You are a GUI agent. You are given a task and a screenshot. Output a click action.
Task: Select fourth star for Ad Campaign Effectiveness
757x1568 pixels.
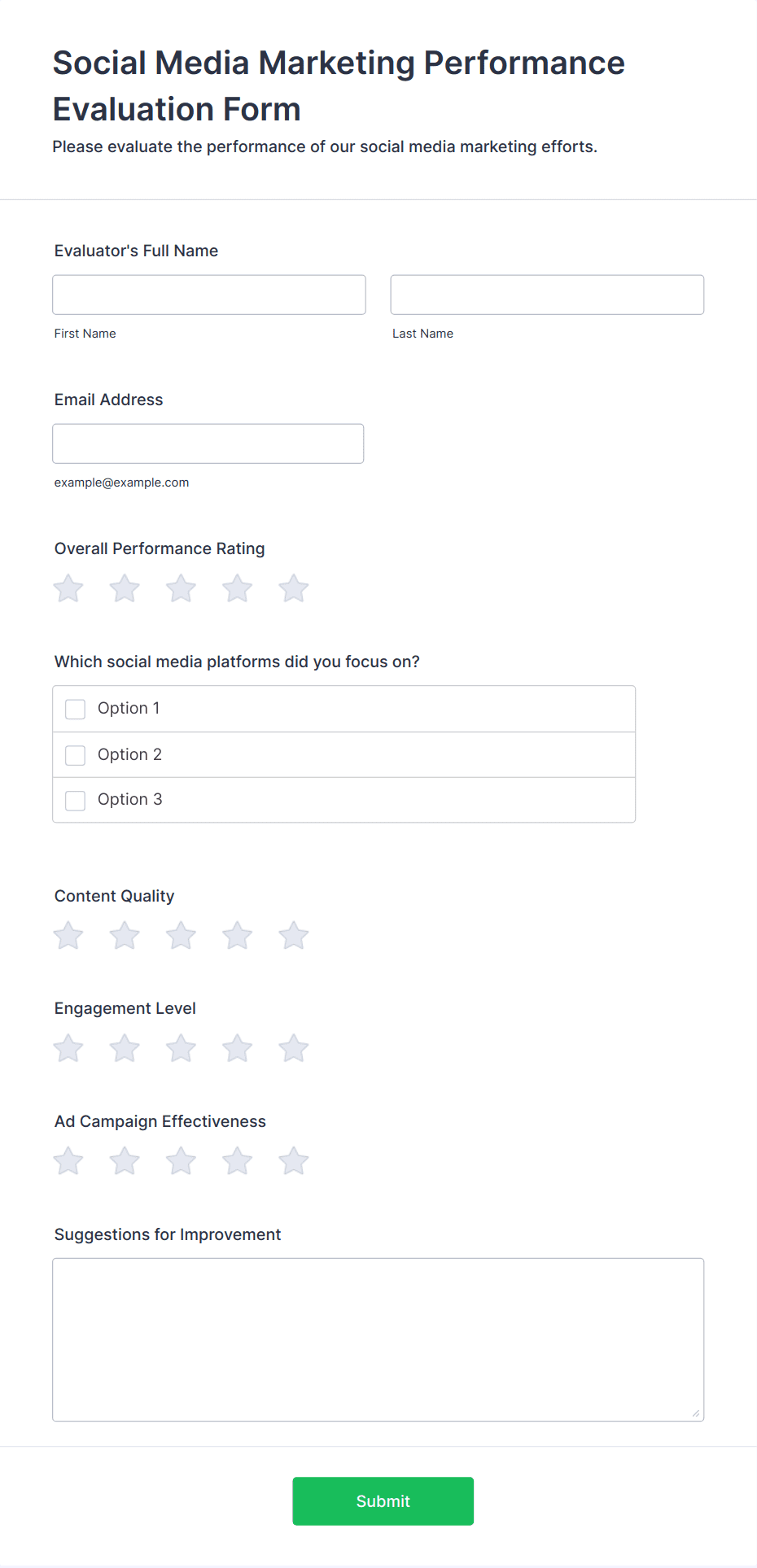(x=238, y=1161)
